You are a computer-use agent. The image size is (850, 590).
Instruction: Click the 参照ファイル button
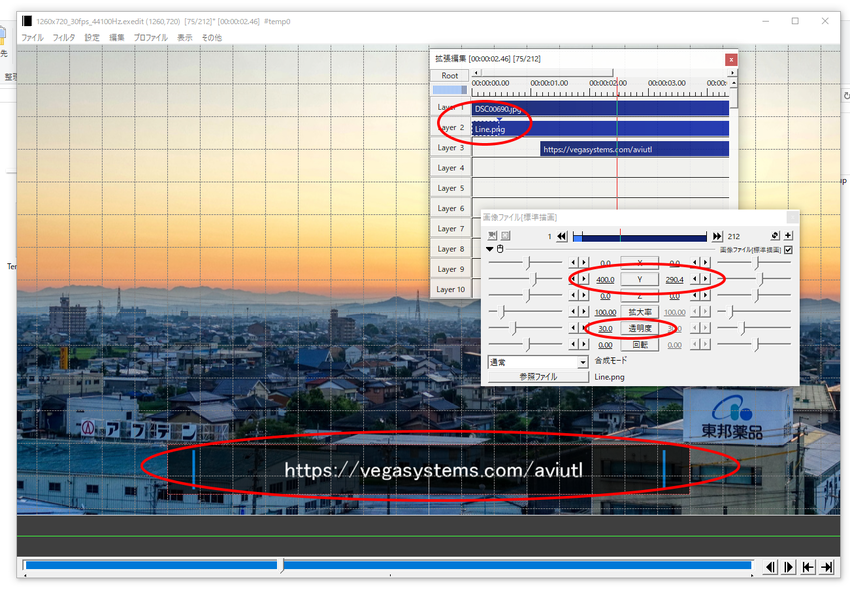538,376
